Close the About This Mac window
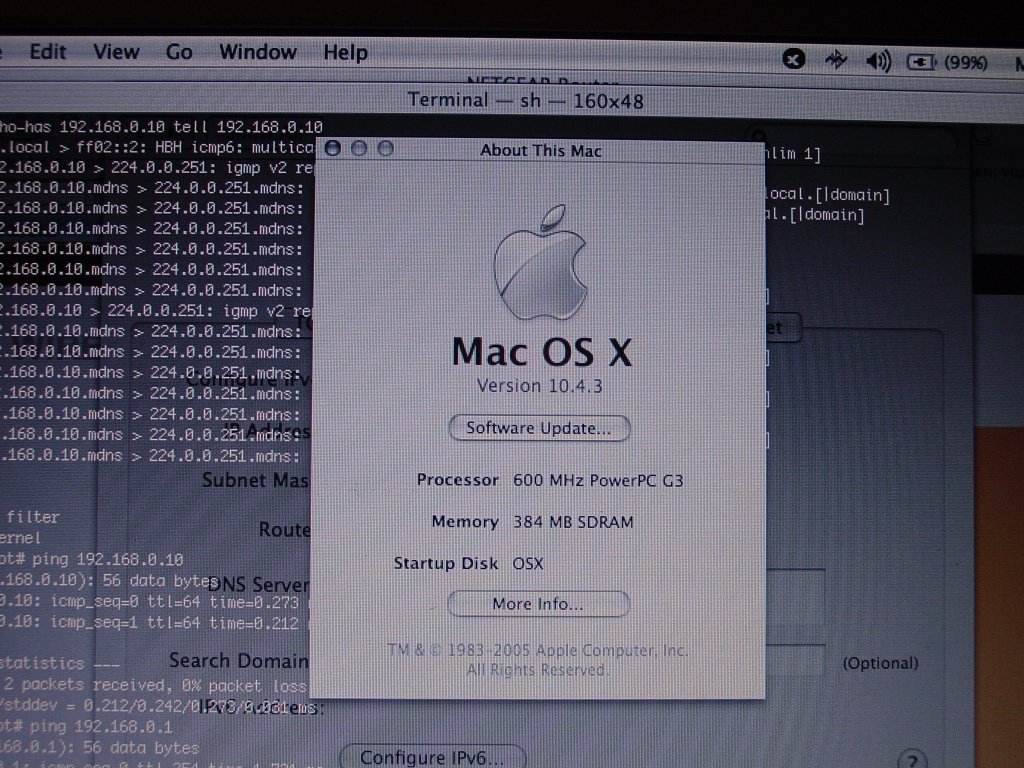The width and height of the screenshot is (1024, 768). pyautogui.click(x=332, y=148)
